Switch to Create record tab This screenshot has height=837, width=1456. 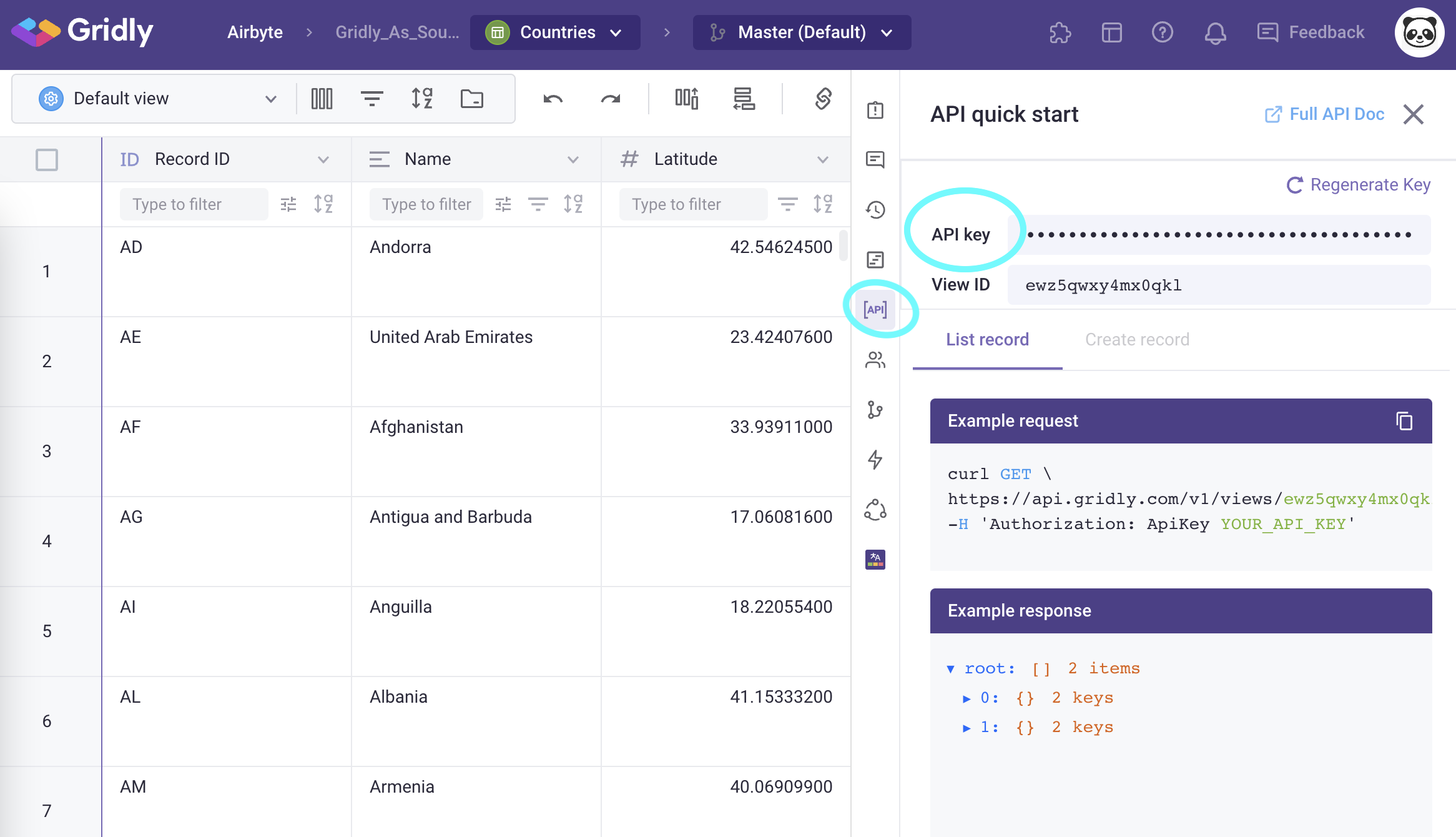click(1136, 339)
